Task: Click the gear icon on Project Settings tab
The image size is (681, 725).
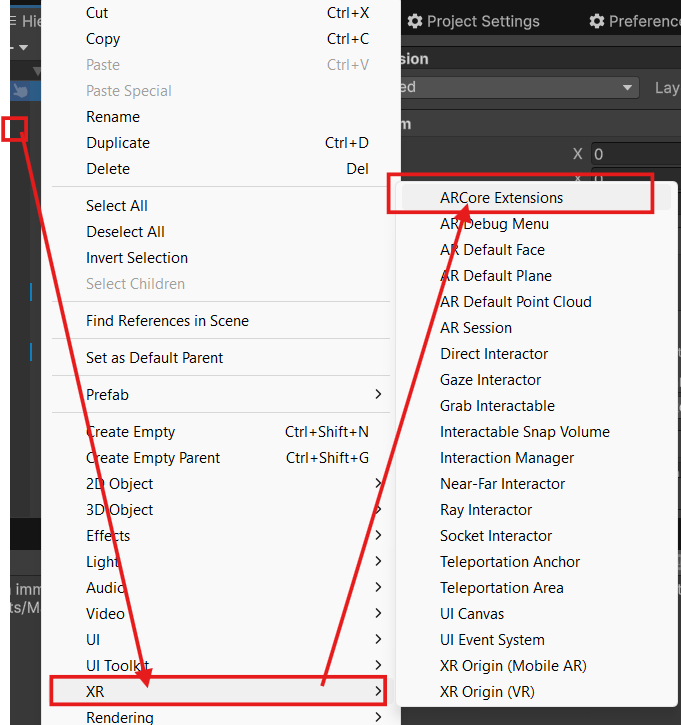Action: tap(414, 21)
